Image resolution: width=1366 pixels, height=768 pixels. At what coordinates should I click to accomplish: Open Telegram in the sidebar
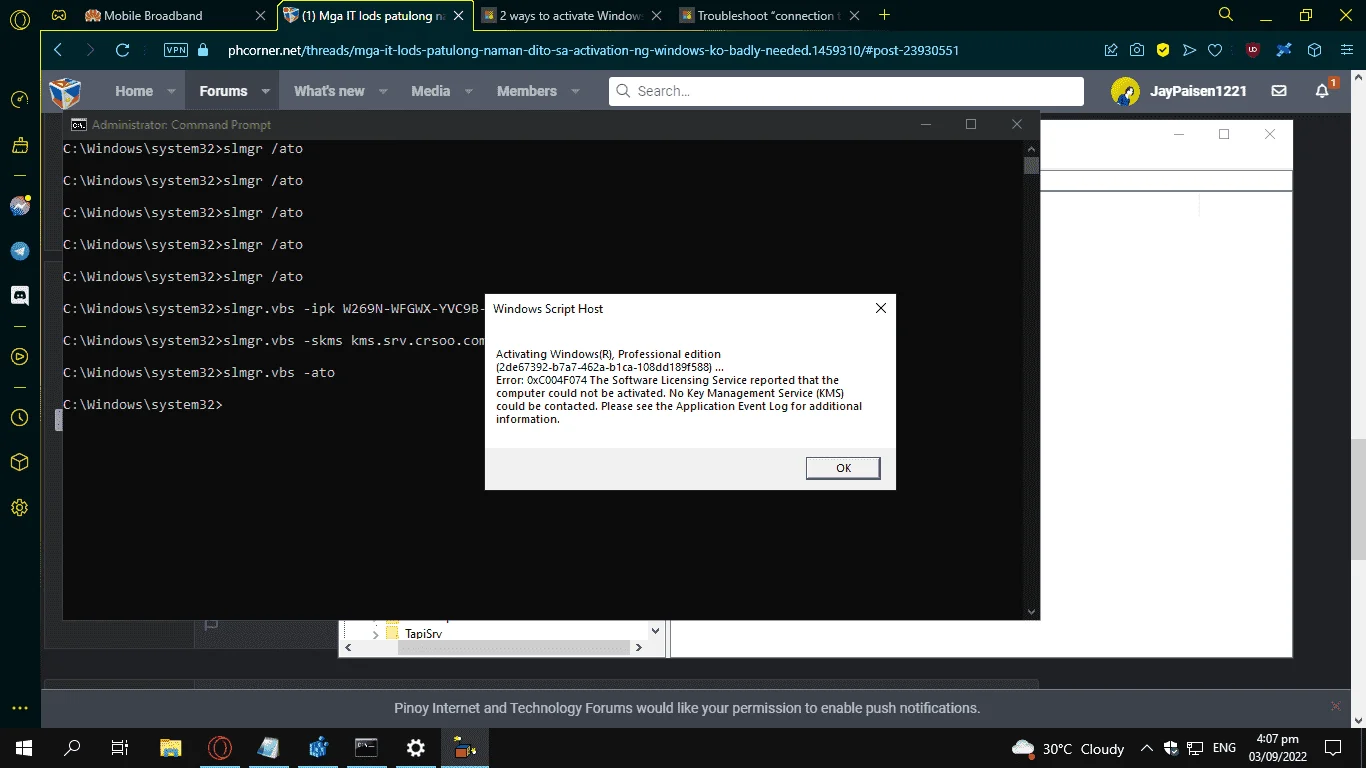[19, 251]
